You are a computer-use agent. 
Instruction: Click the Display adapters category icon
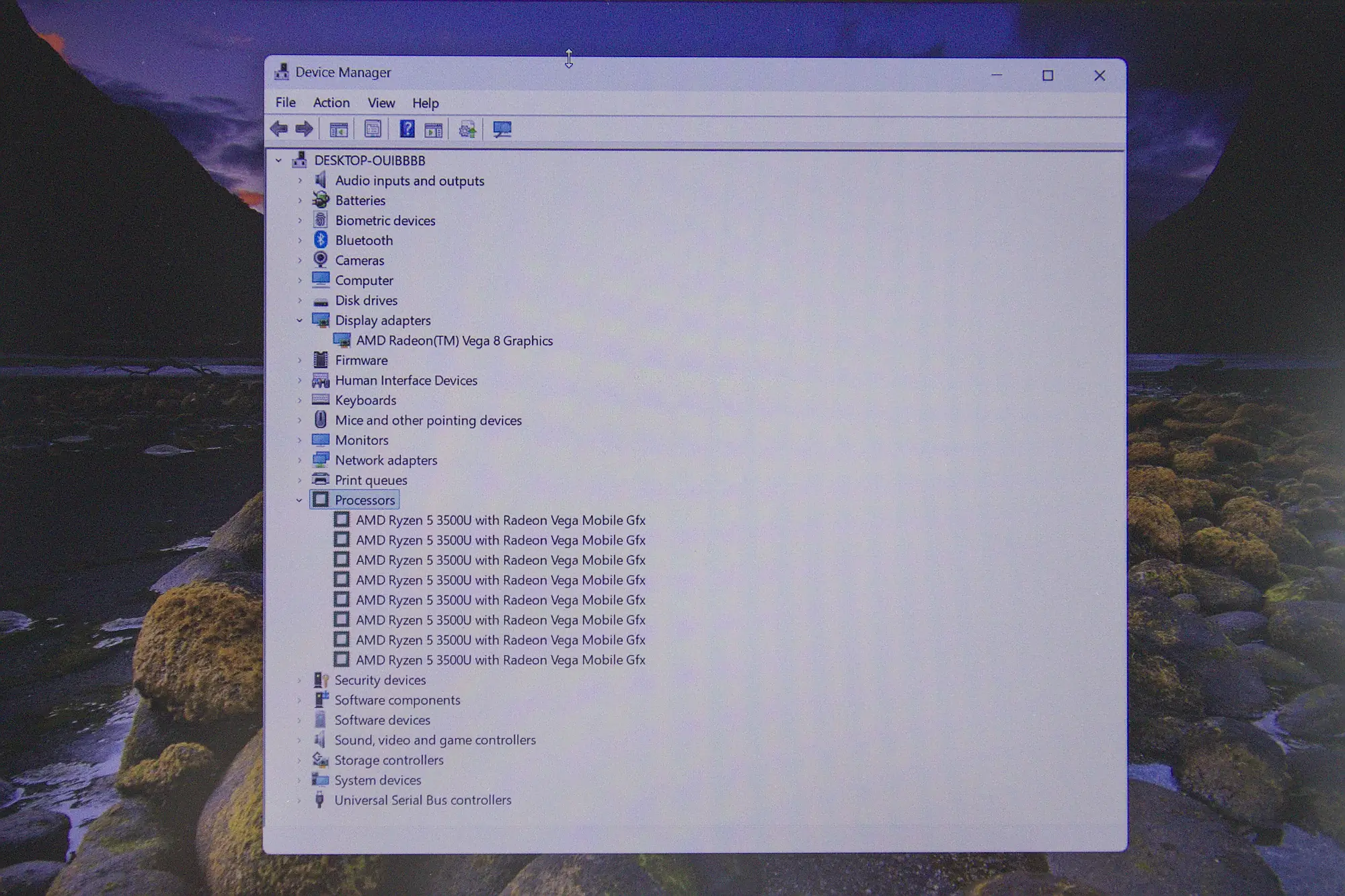tap(321, 320)
